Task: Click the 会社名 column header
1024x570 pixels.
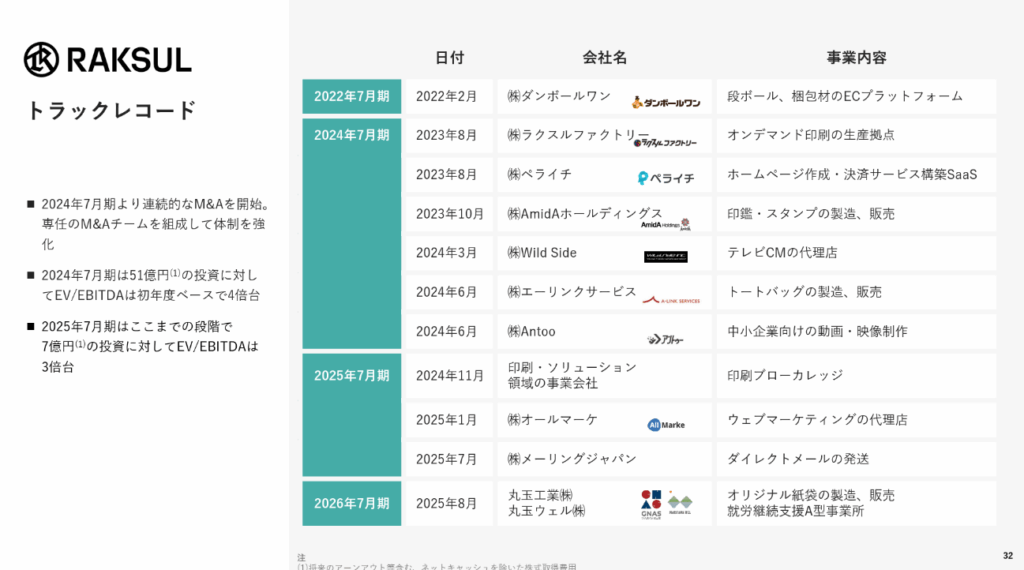Action: click(x=605, y=57)
